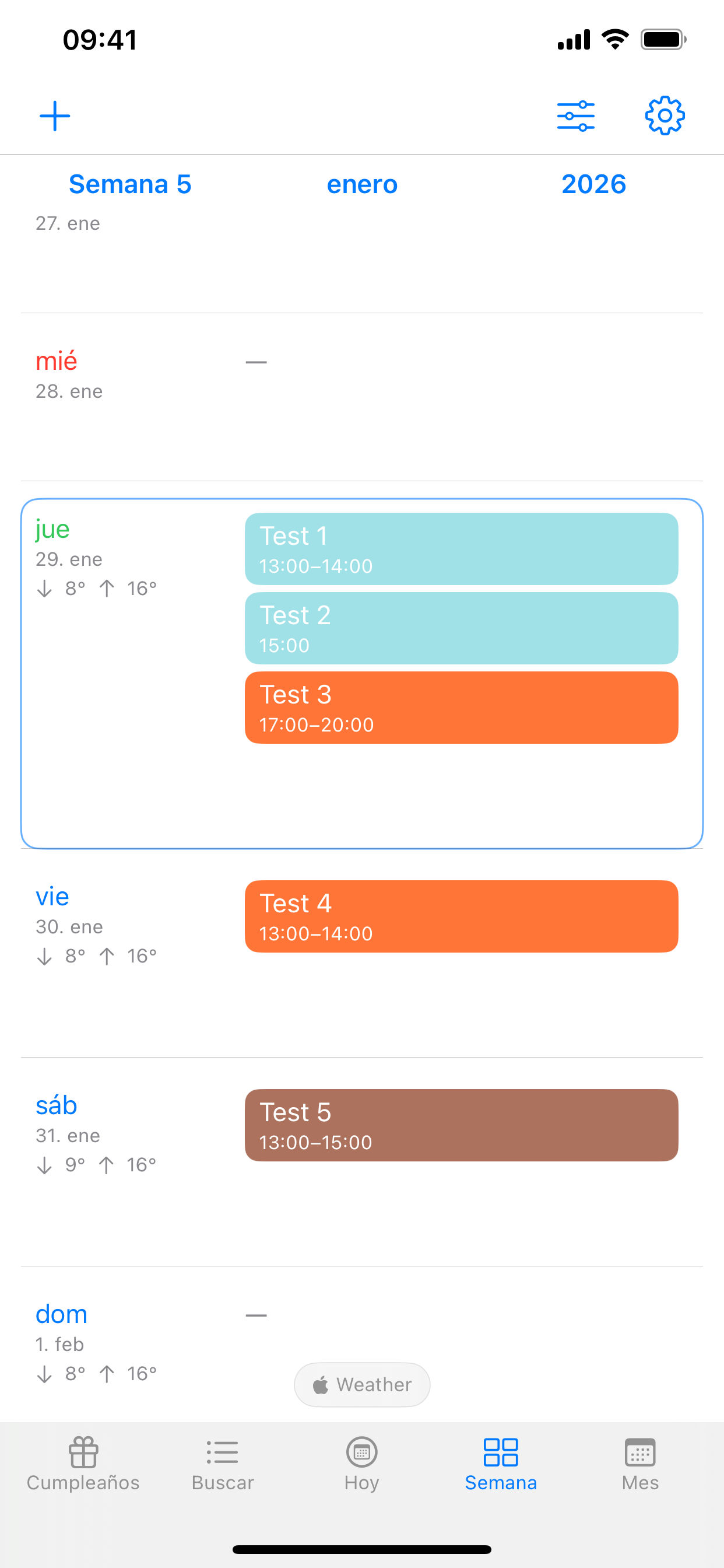
Task: Open the orange Test 3 event
Action: 461,708
